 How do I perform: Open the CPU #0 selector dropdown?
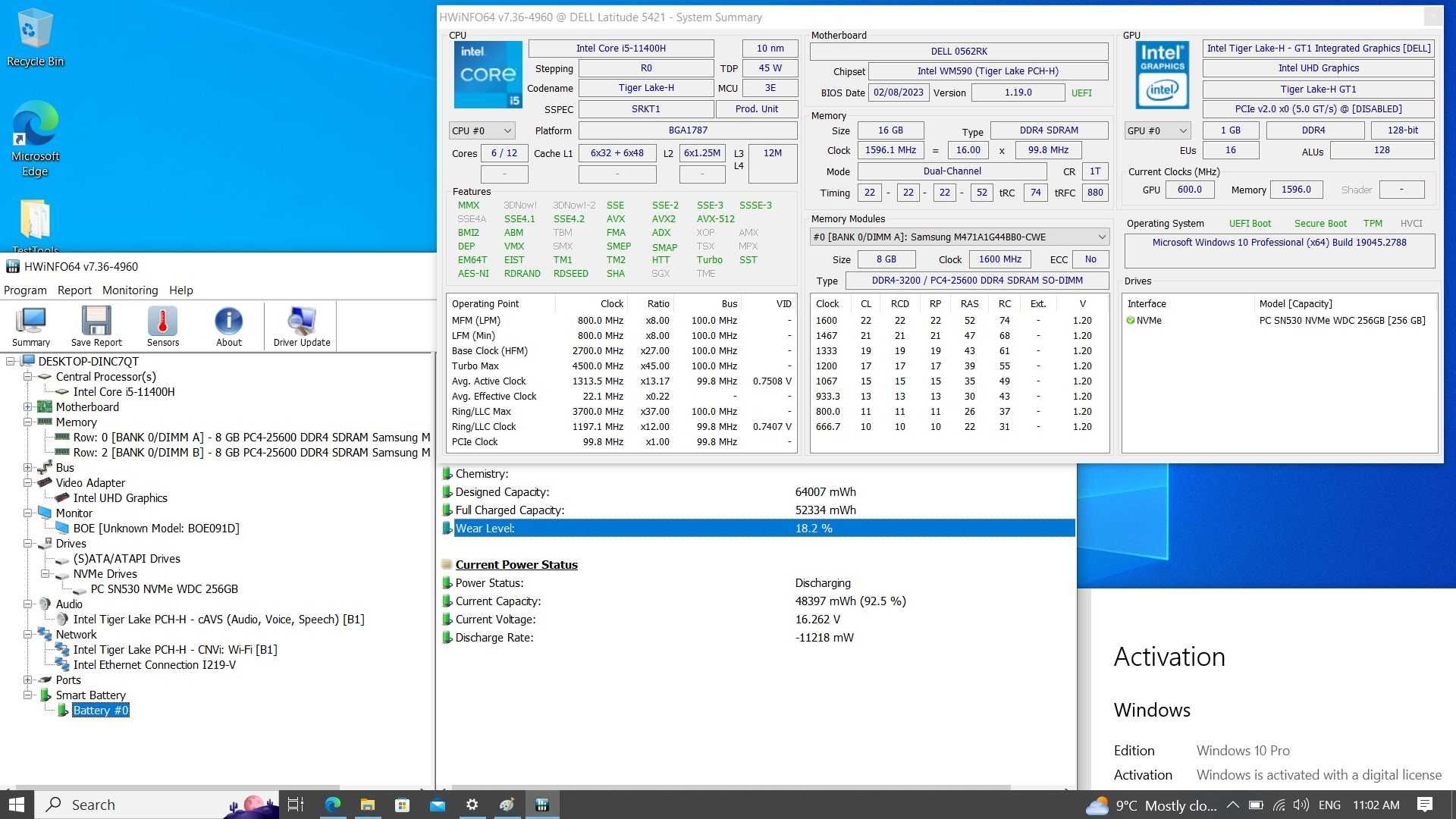pyautogui.click(x=482, y=130)
